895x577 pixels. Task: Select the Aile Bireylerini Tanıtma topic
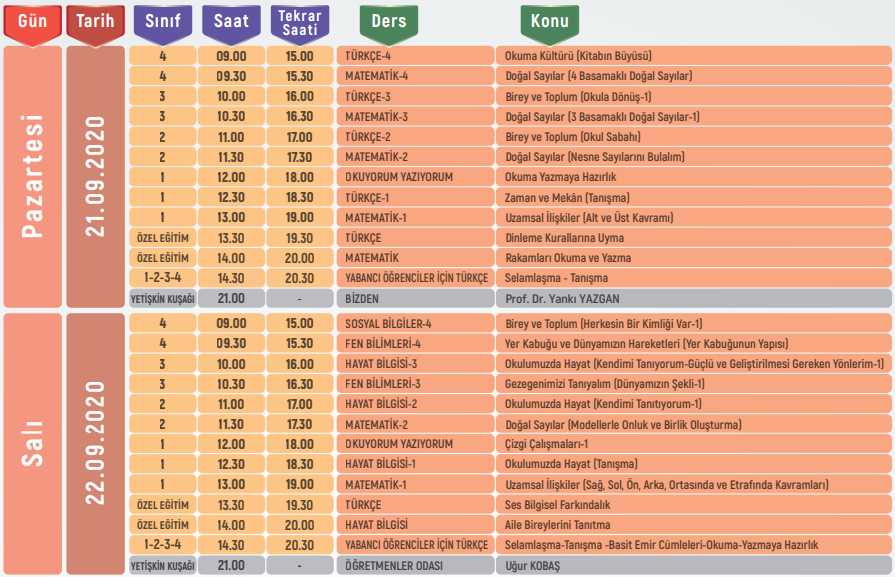tap(693, 525)
